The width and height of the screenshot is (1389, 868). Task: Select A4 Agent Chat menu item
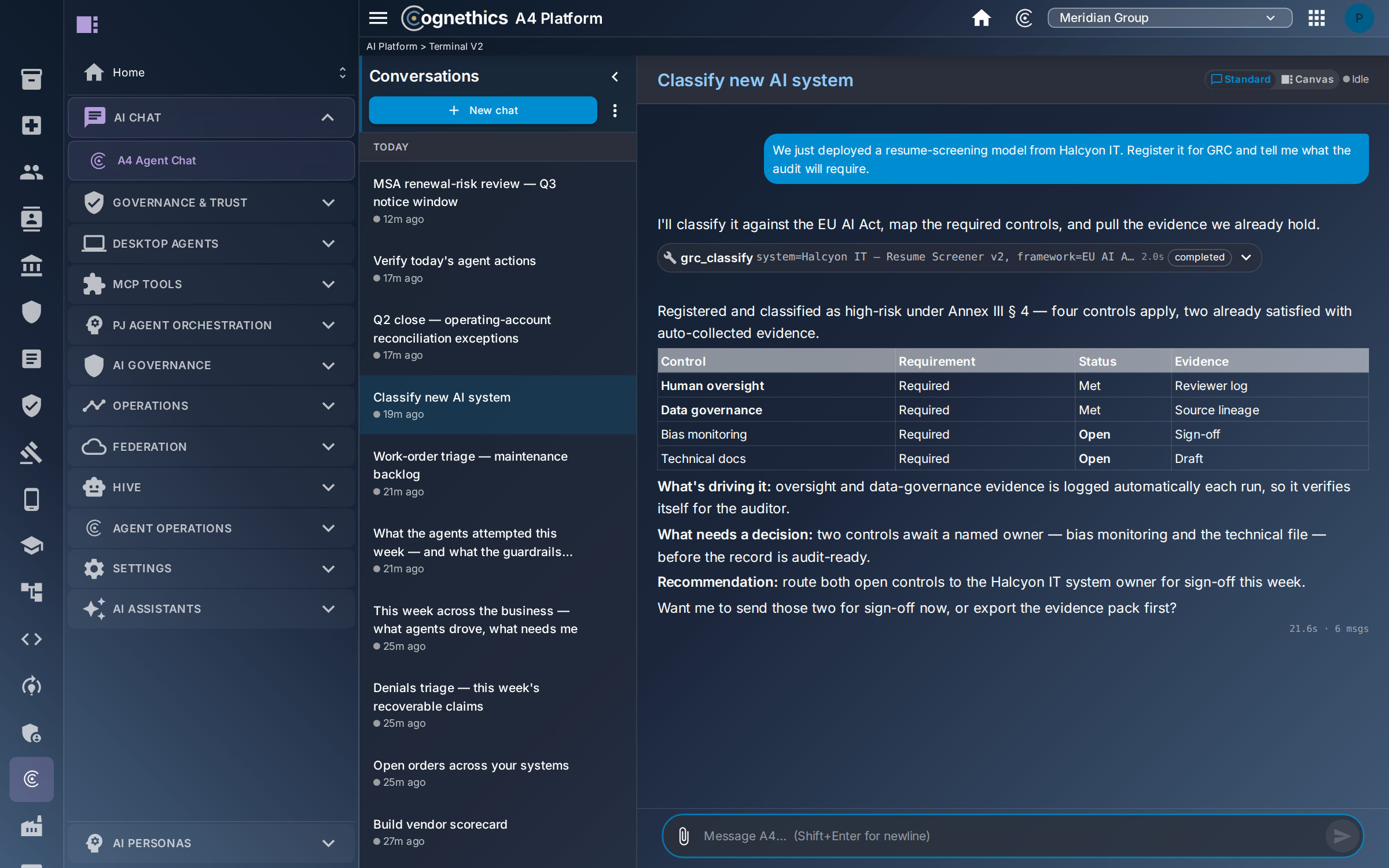coord(211,160)
